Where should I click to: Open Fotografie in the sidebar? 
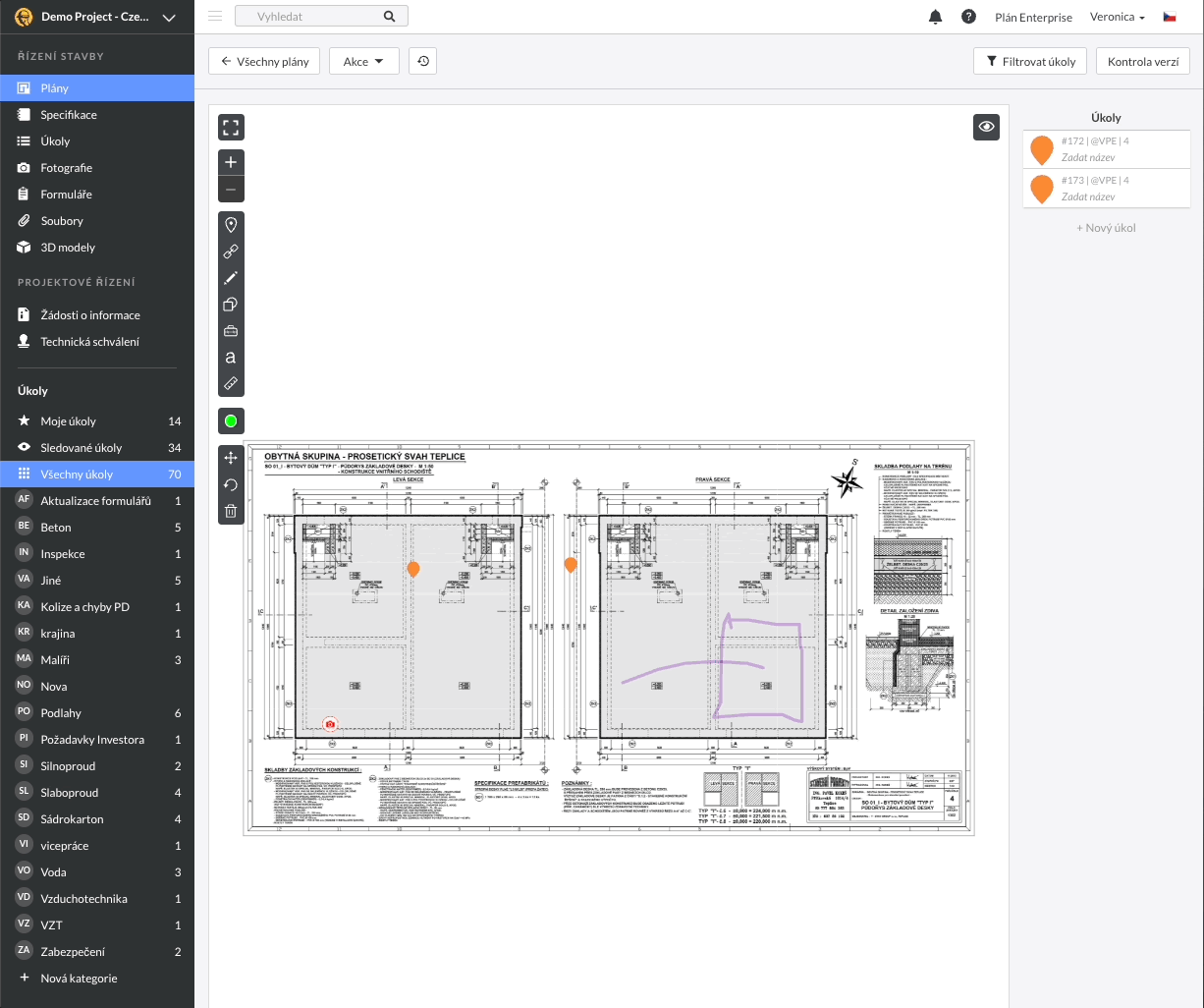click(66, 168)
